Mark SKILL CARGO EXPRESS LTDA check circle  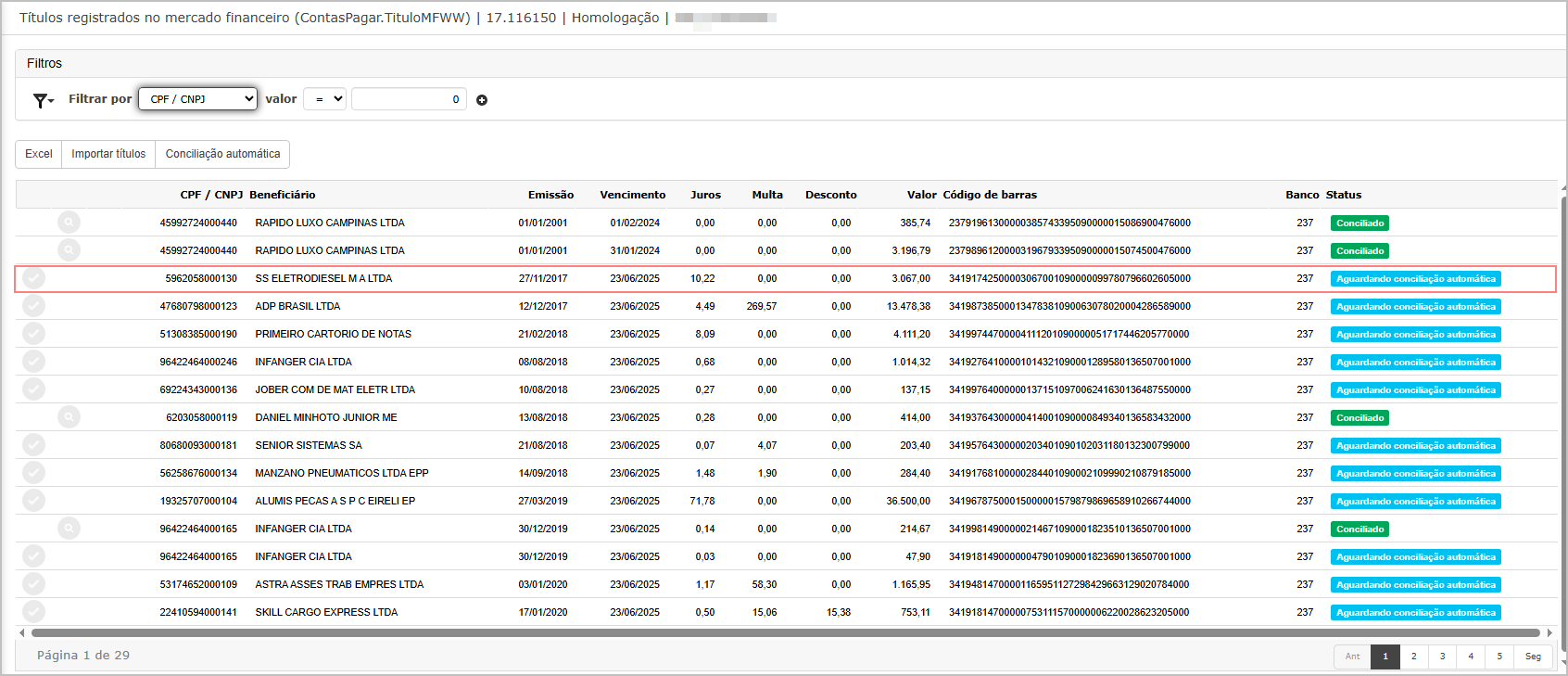pyautogui.click(x=33, y=612)
